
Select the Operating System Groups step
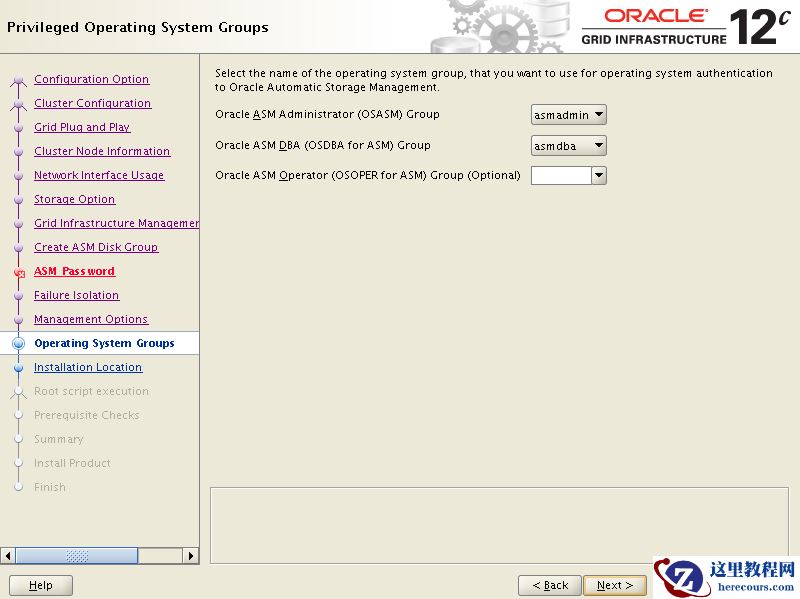(104, 343)
